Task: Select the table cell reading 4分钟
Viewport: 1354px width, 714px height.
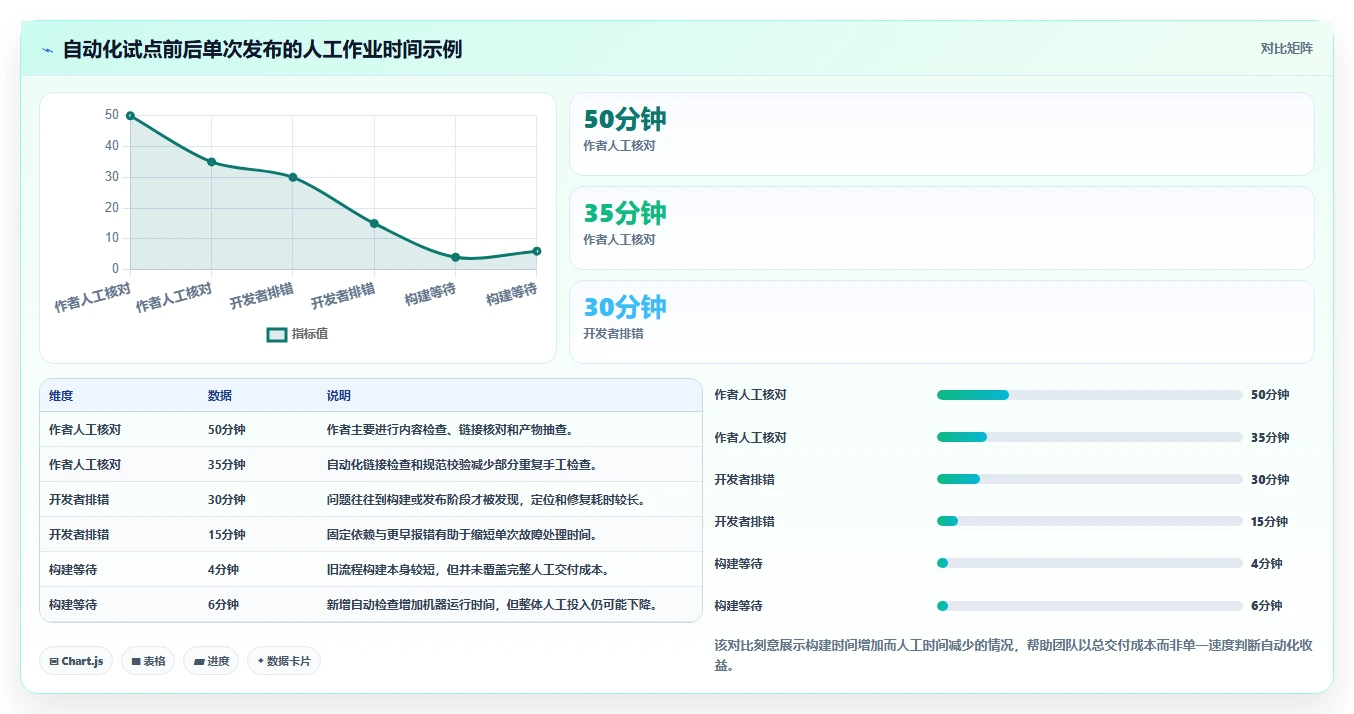Action: click(x=224, y=570)
